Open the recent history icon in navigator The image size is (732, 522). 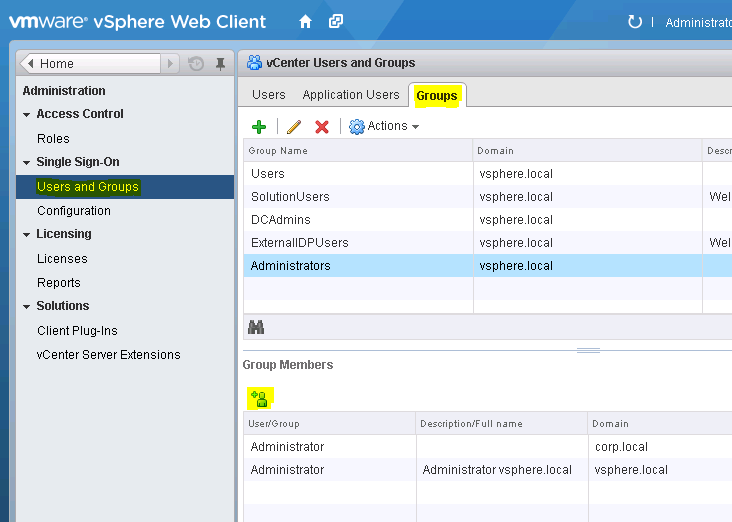pyautogui.click(x=196, y=63)
